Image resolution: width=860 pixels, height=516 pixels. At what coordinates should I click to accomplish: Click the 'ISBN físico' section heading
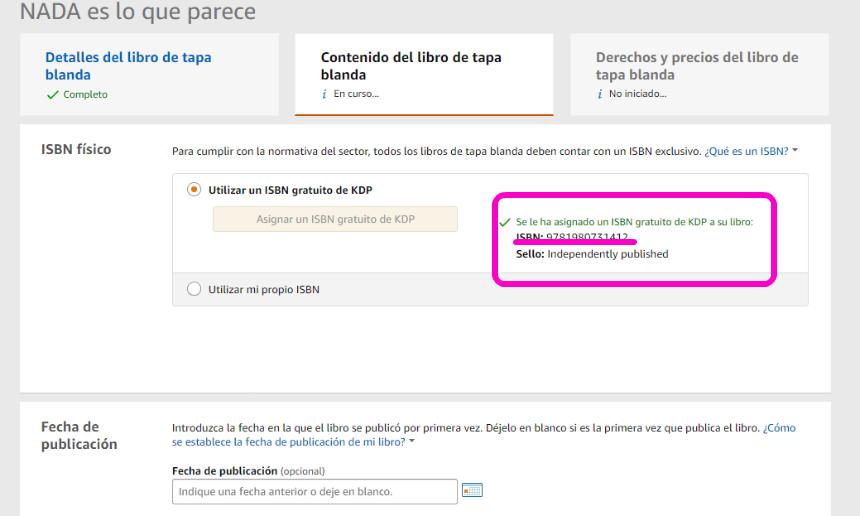[76, 149]
